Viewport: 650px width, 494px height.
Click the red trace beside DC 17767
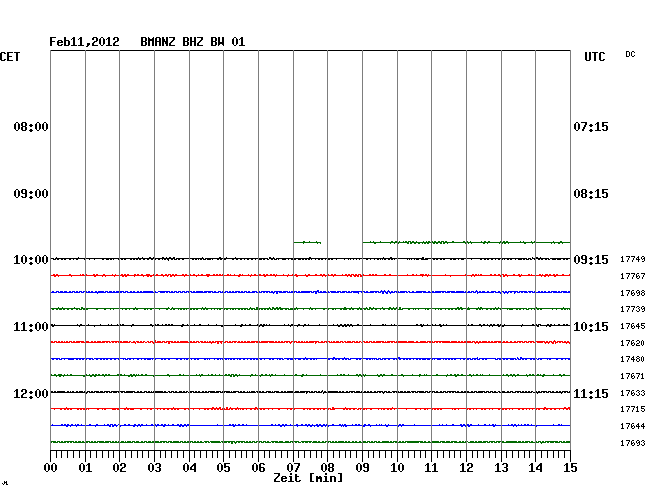pyautogui.click(x=310, y=275)
